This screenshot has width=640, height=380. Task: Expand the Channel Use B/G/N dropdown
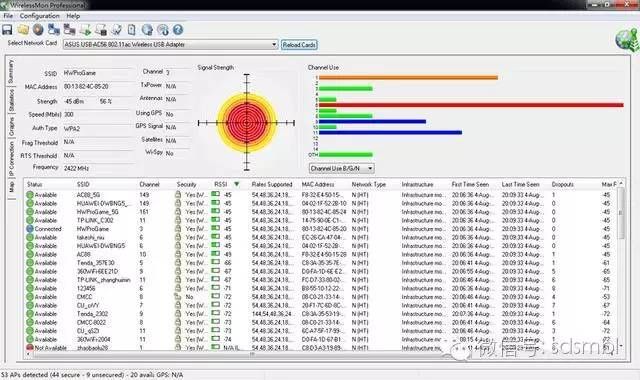click(x=342, y=168)
